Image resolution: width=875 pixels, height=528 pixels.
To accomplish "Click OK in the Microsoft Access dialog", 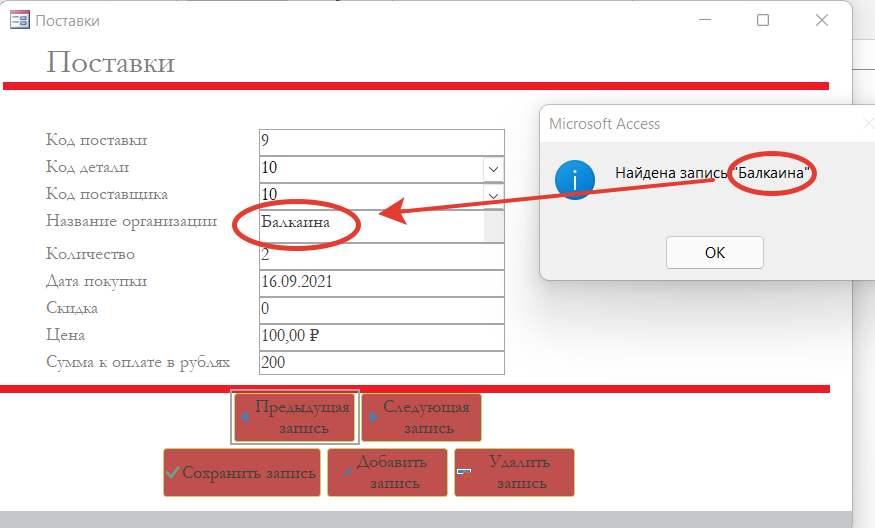I will 714,252.
